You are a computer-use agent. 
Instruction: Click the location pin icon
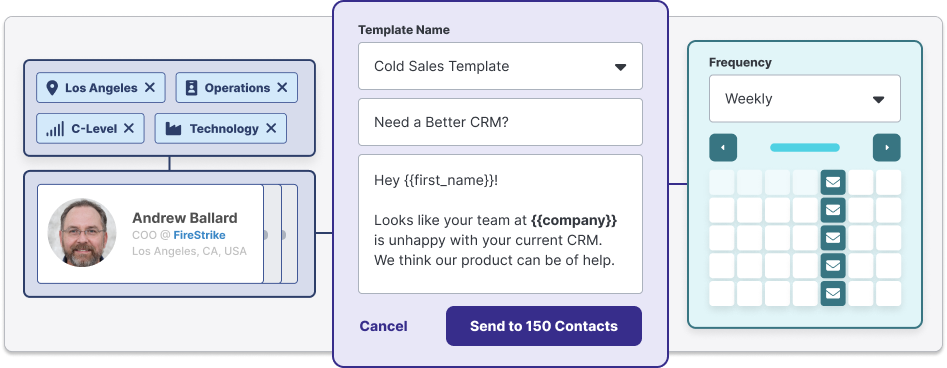coord(52,88)
